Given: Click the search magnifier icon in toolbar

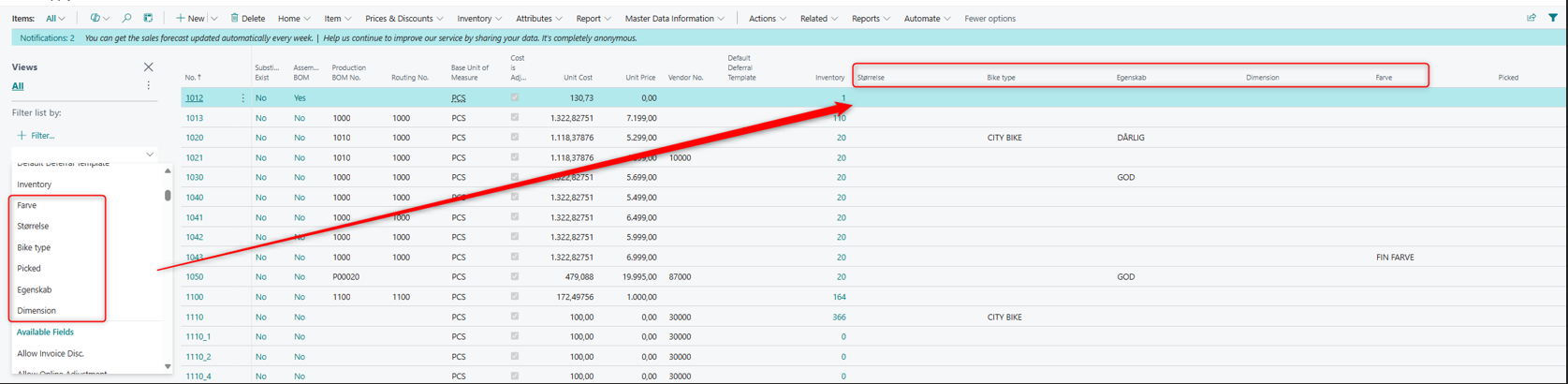Looking at the screenshot, I should point(126,18).
